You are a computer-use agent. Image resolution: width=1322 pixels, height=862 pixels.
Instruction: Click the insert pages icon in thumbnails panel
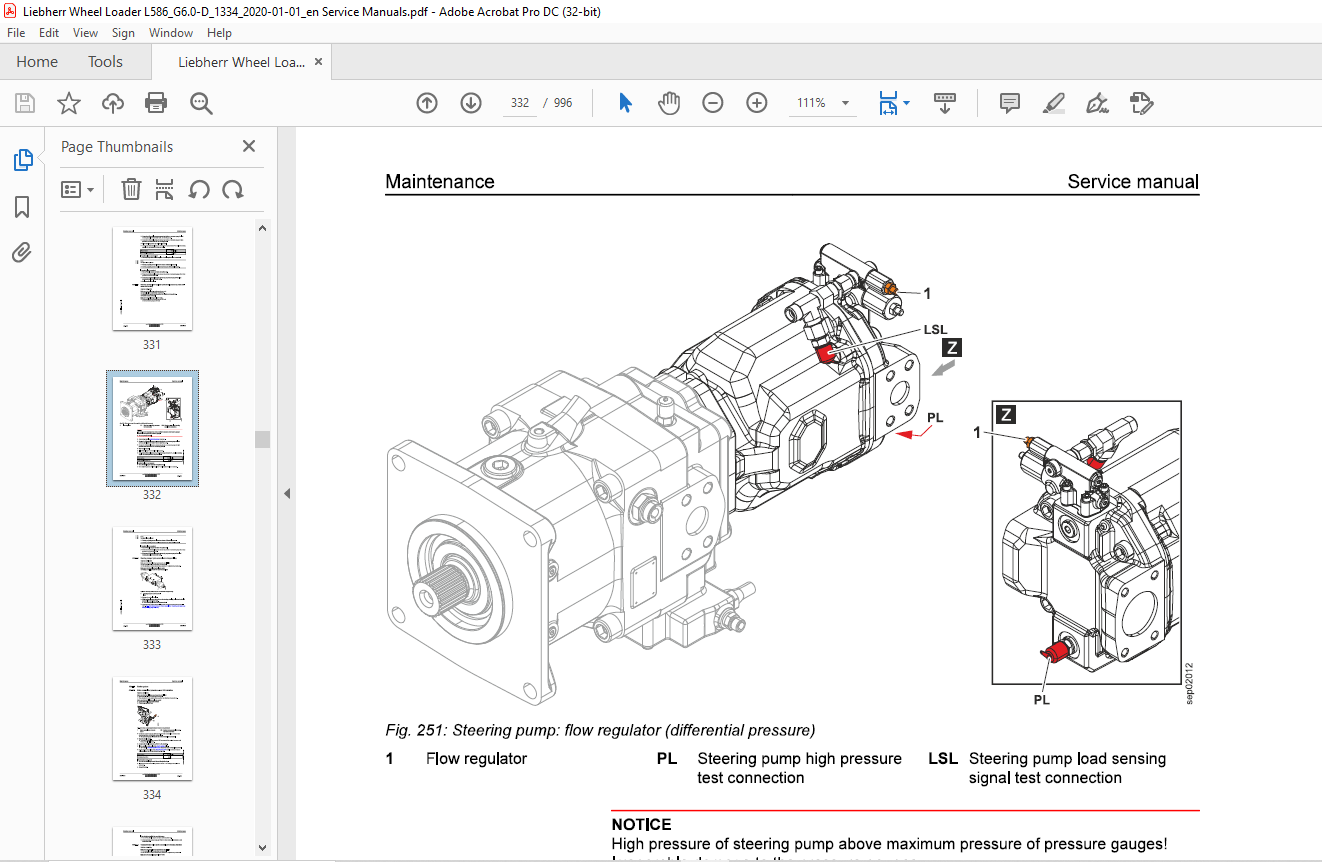[165, 189]
